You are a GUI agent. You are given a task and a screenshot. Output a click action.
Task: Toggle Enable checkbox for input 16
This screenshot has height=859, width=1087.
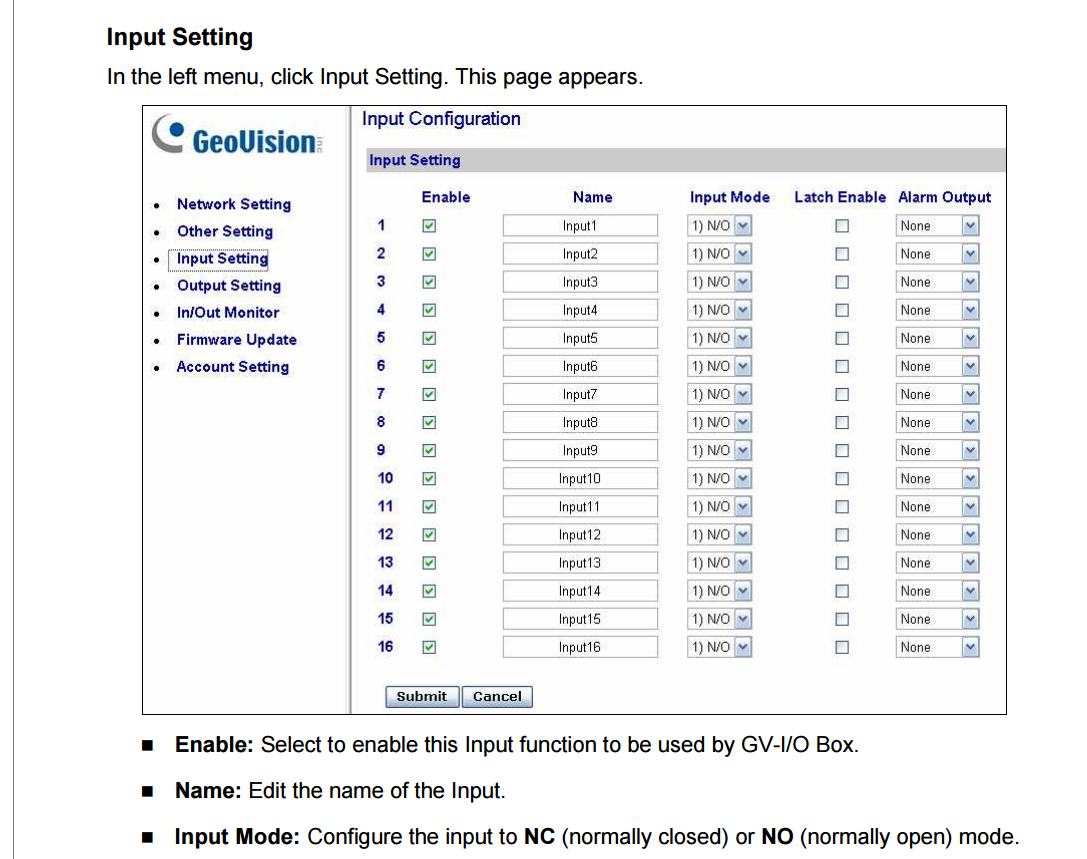click(429, 648)
